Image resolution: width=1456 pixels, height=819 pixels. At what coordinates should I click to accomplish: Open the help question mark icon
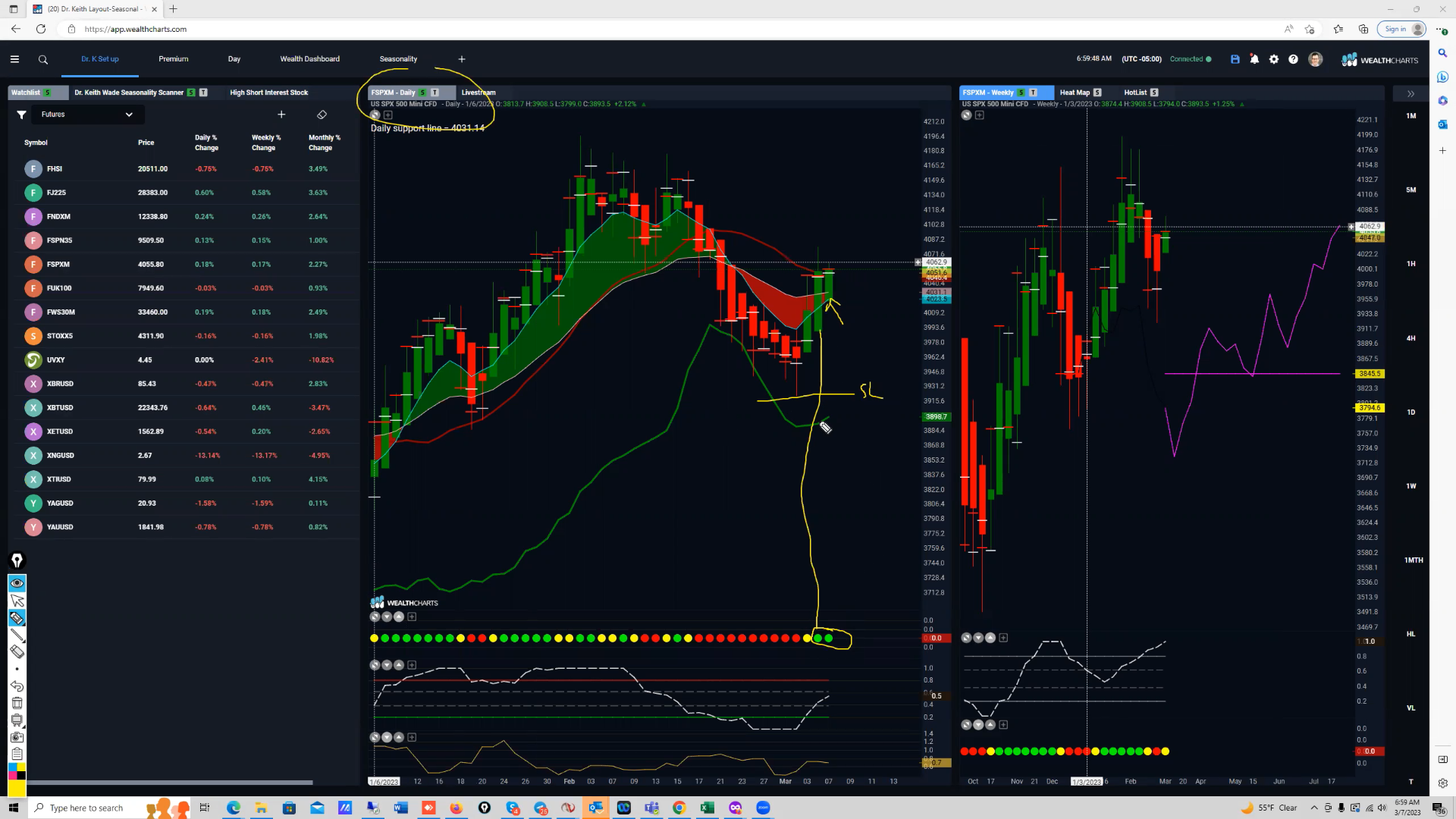pyautogui.click(x=1293, y=59)
